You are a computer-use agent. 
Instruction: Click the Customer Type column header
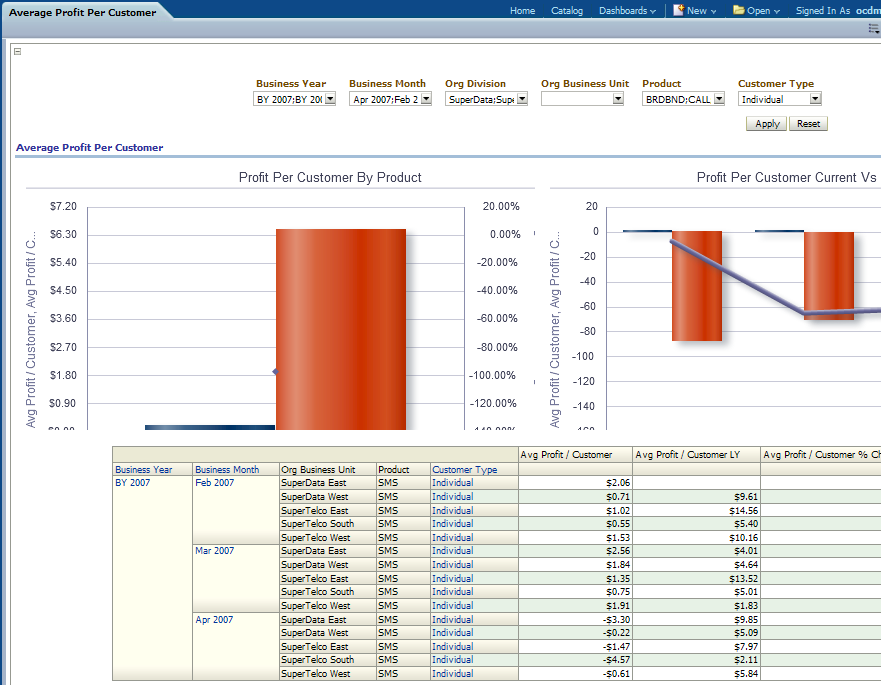pos(464,469)
